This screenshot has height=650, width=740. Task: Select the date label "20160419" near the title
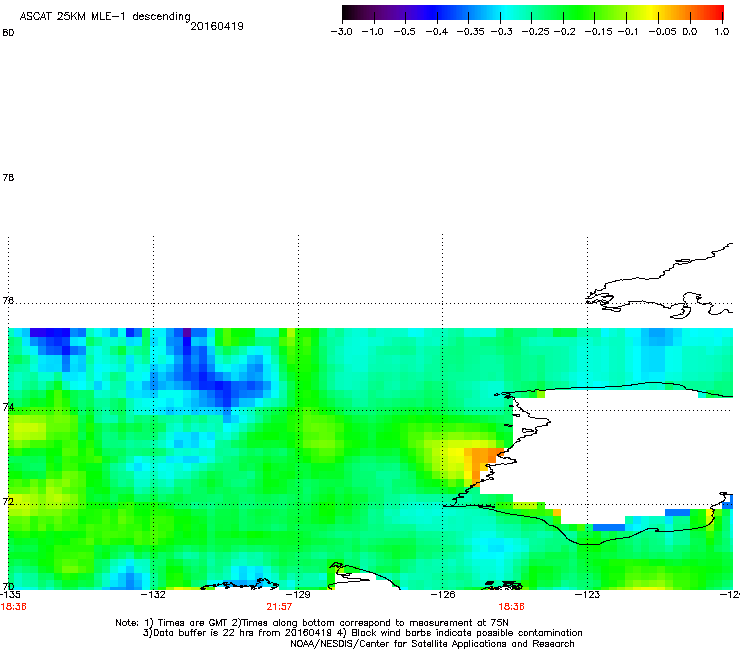pos(217,26)
